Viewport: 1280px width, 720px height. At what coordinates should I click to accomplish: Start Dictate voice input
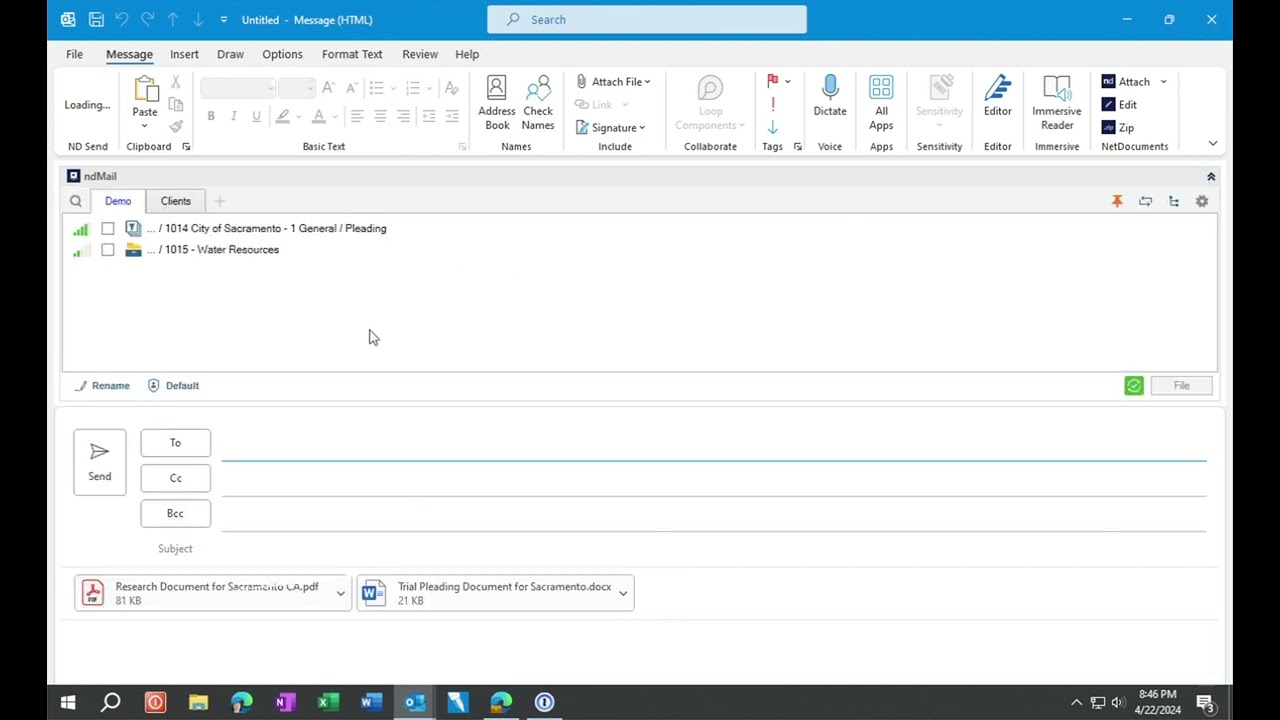click(829, 97)
